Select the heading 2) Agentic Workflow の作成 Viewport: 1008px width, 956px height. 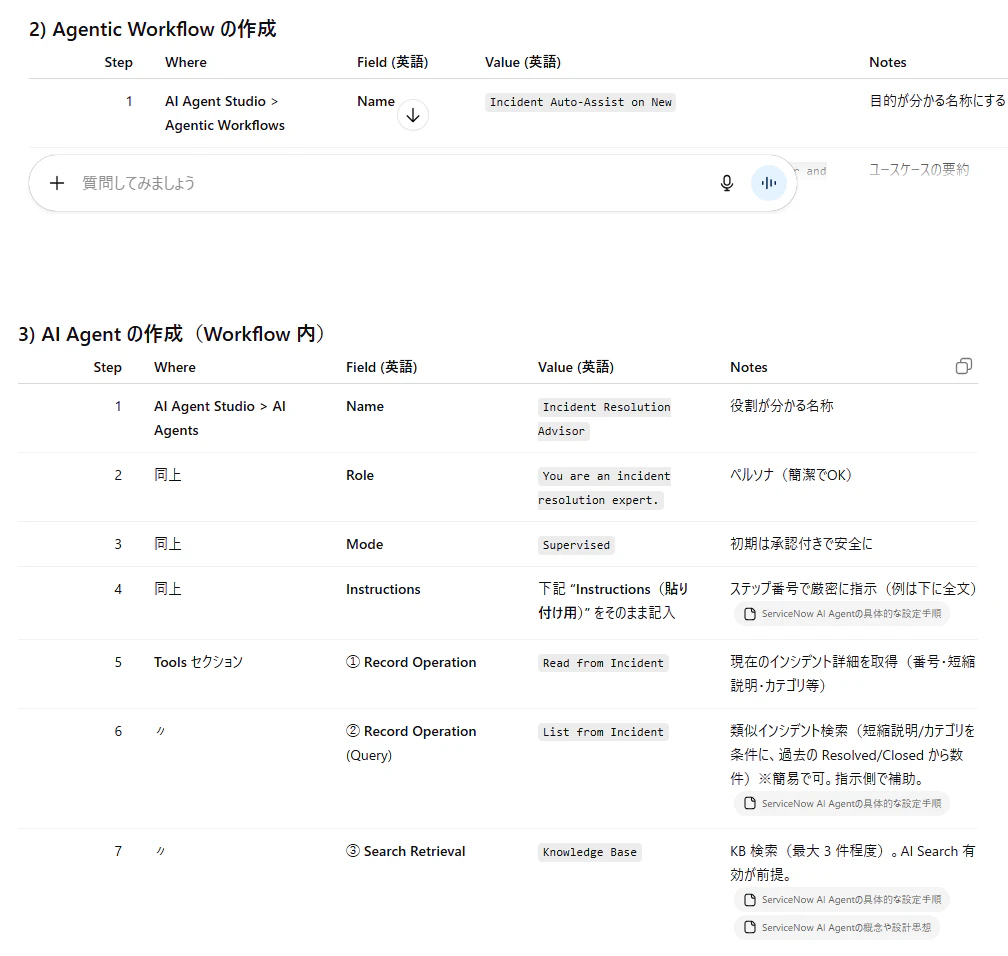(x=152, y=30)
